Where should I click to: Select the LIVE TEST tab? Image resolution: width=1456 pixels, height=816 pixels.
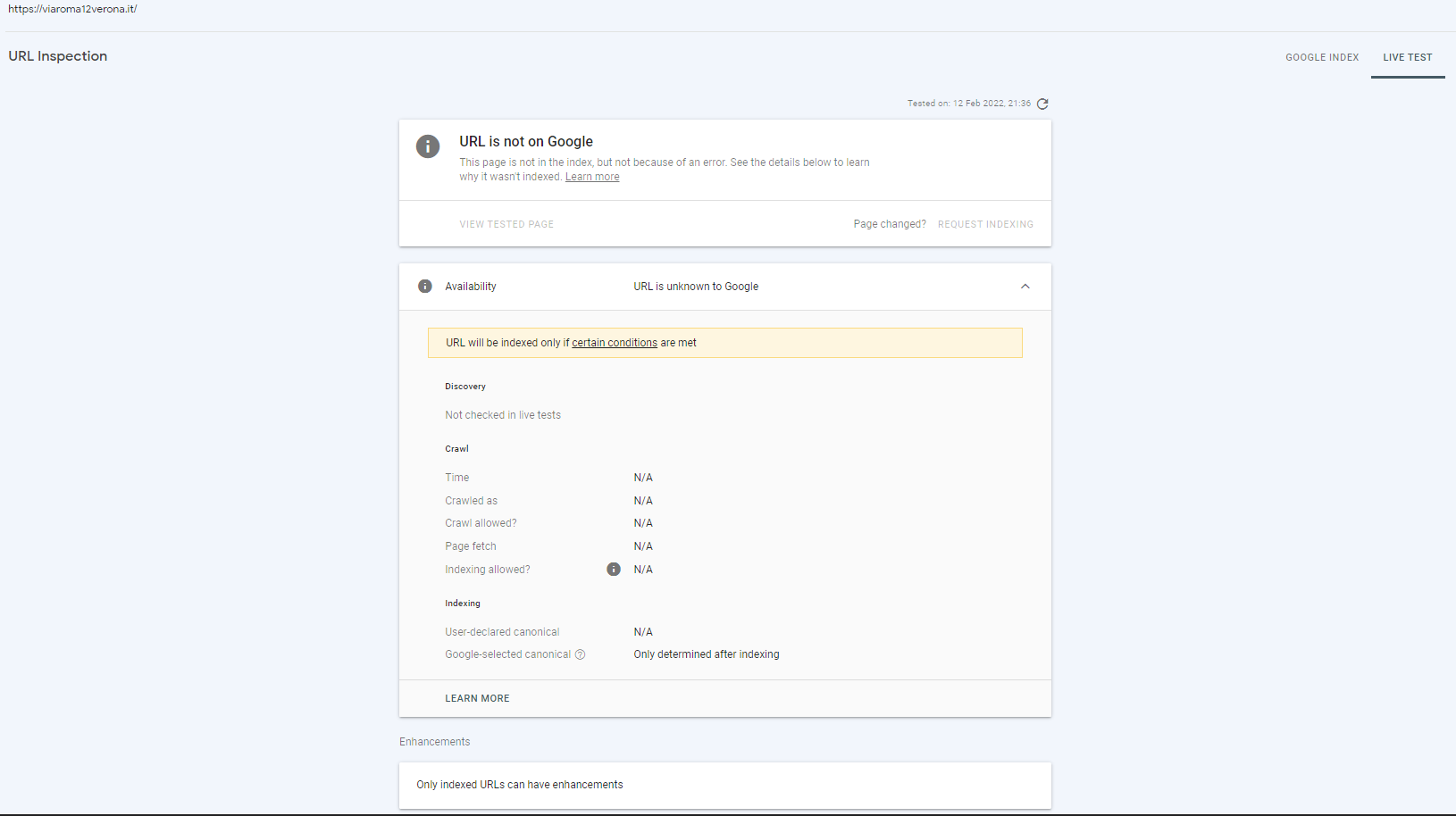[x=1408, y=56]
